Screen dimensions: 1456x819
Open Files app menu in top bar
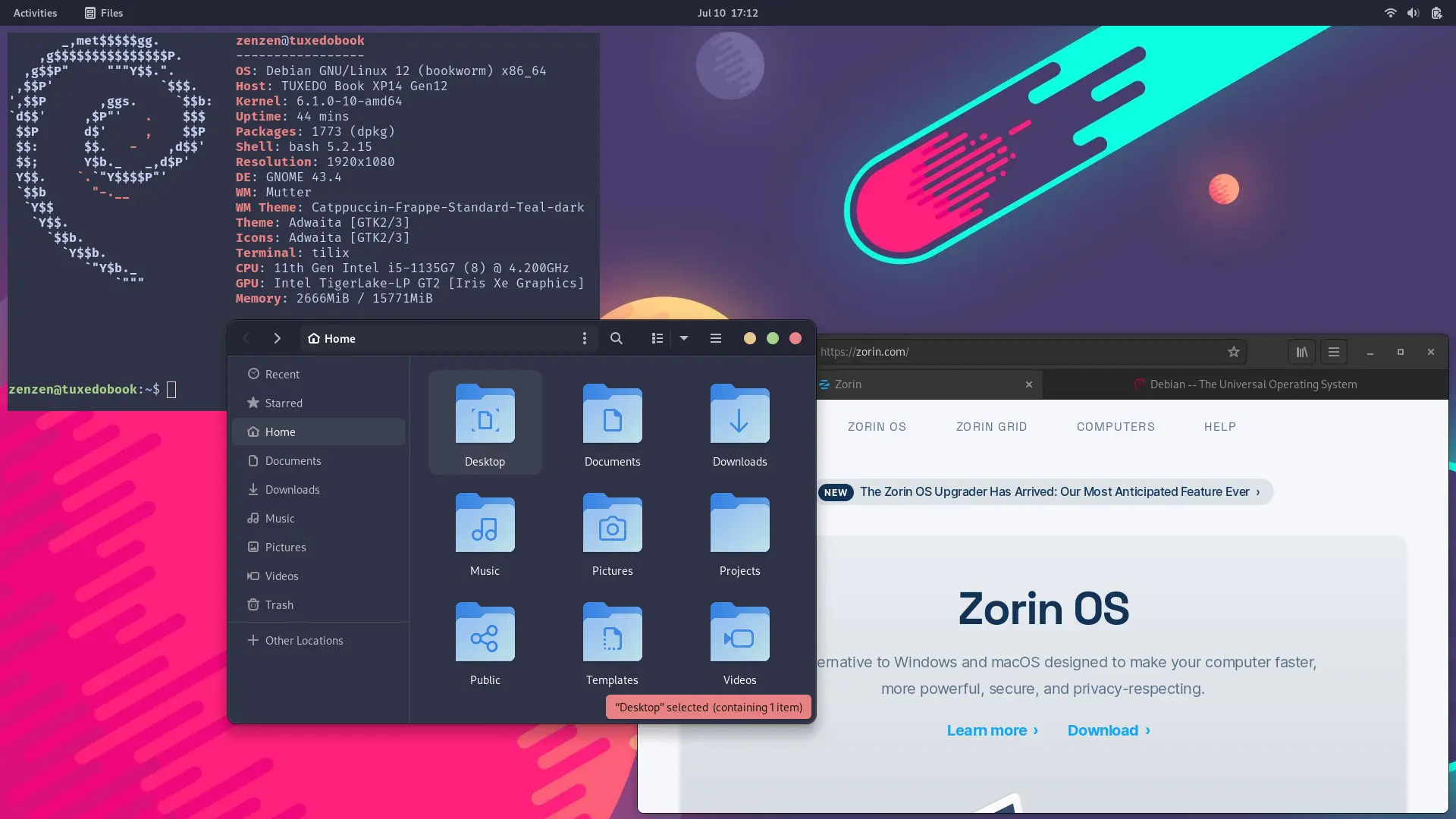(104, 13)
